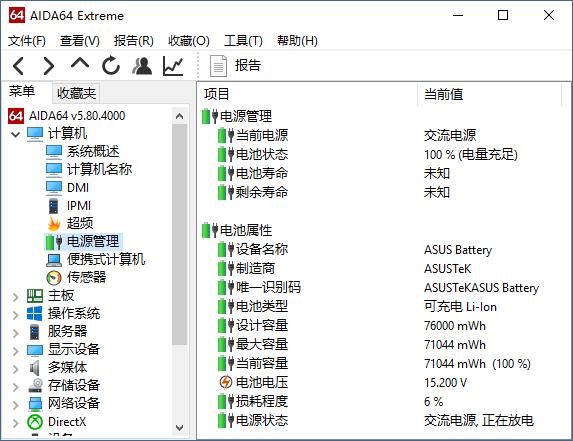Open the graph chart toolbar icon

tap(173, 66)
